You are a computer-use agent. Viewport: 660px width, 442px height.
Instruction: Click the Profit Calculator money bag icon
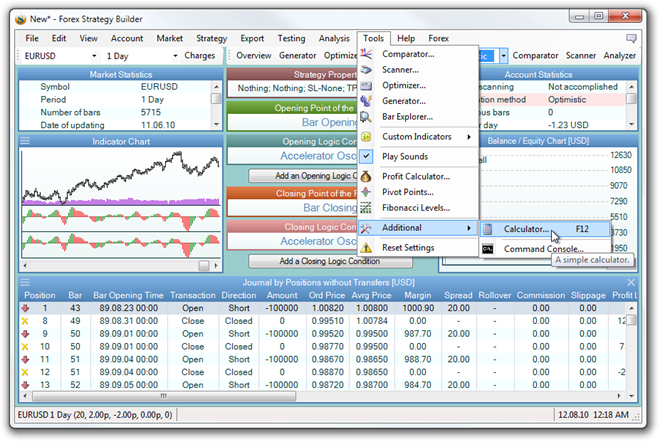366,176
